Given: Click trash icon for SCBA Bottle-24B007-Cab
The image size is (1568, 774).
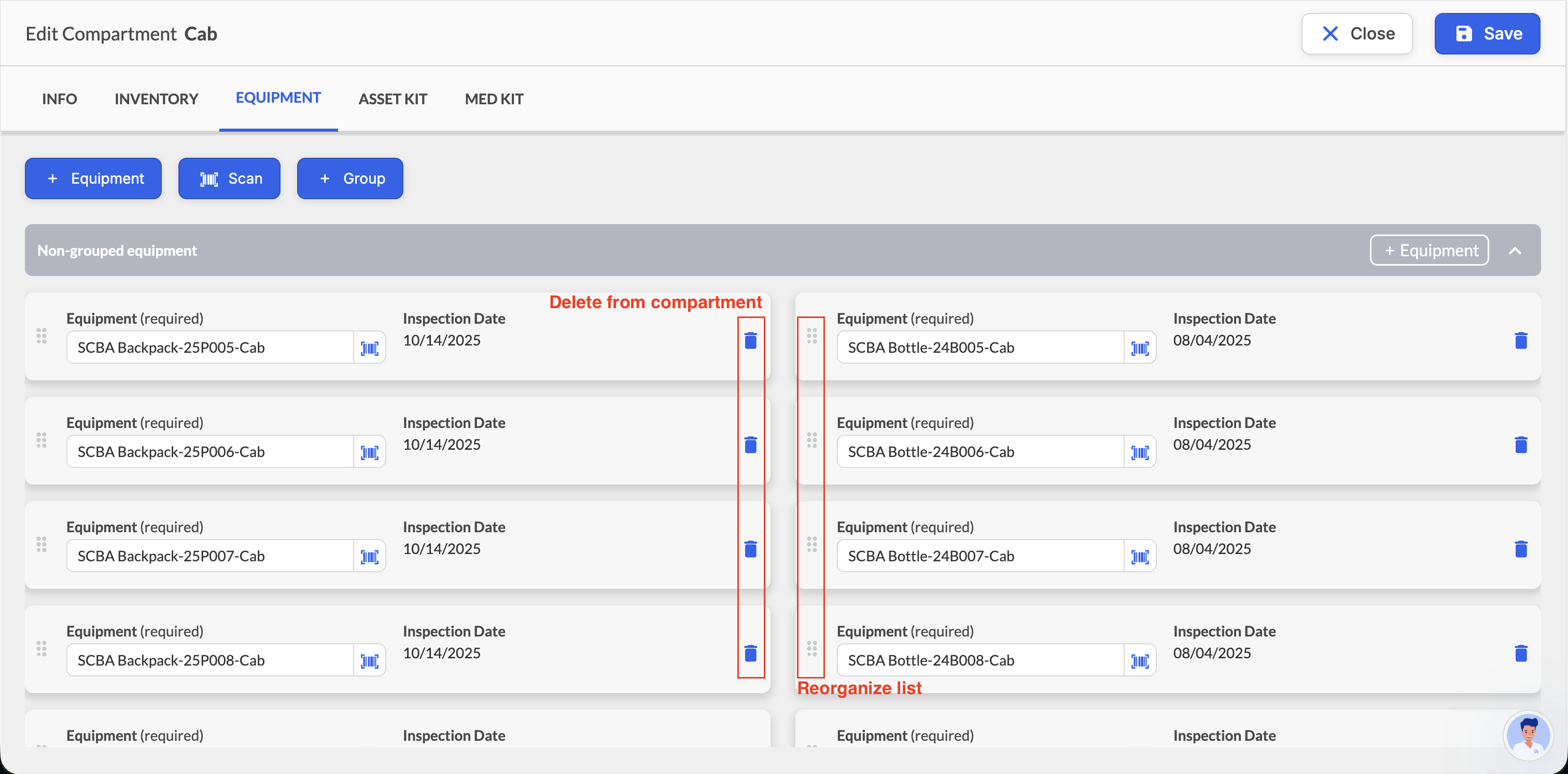Looking at the screenshot, I should [1520, 549].
